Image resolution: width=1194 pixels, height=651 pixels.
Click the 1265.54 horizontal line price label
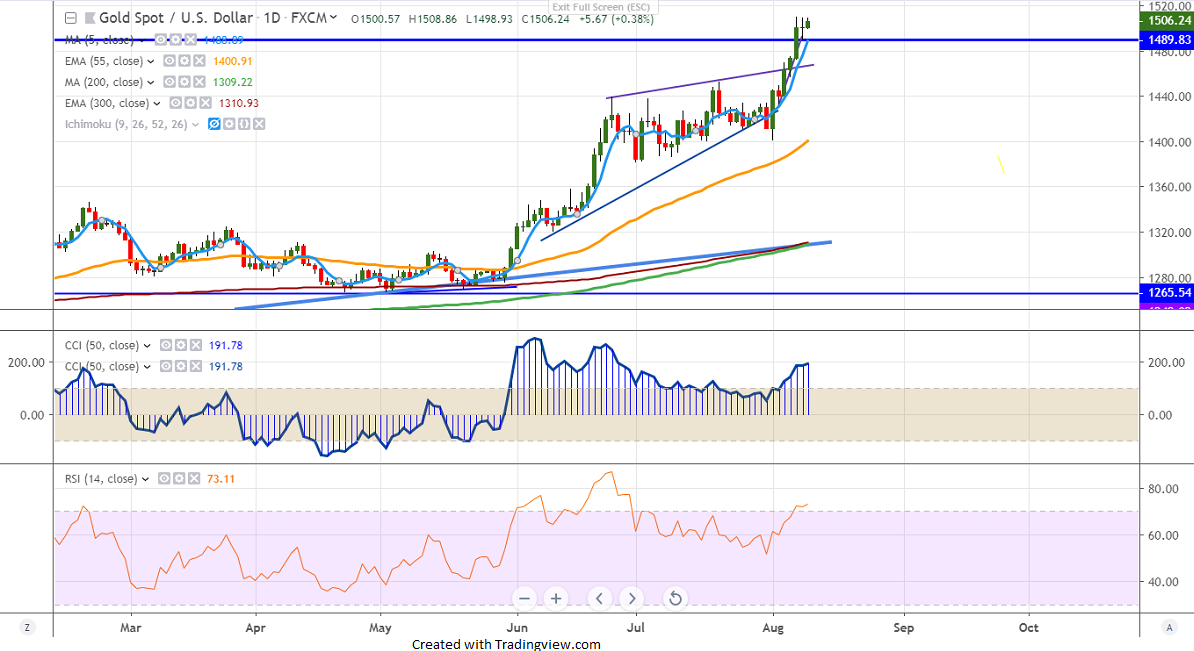tap(1167, 292)
